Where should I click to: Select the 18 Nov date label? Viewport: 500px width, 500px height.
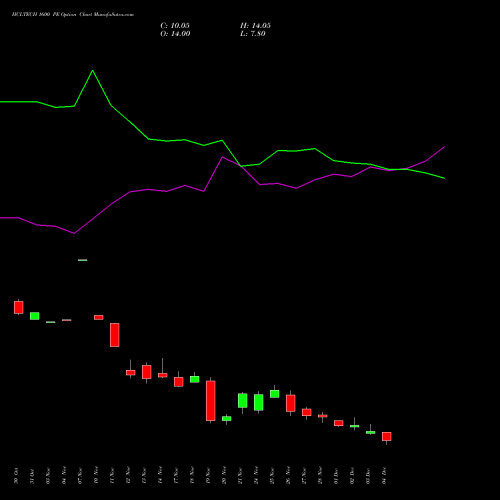tap(192, 476)
